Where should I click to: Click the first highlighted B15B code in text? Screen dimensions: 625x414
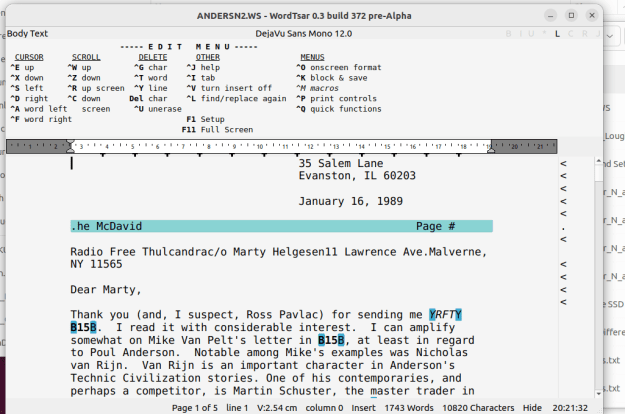[83, 327]
